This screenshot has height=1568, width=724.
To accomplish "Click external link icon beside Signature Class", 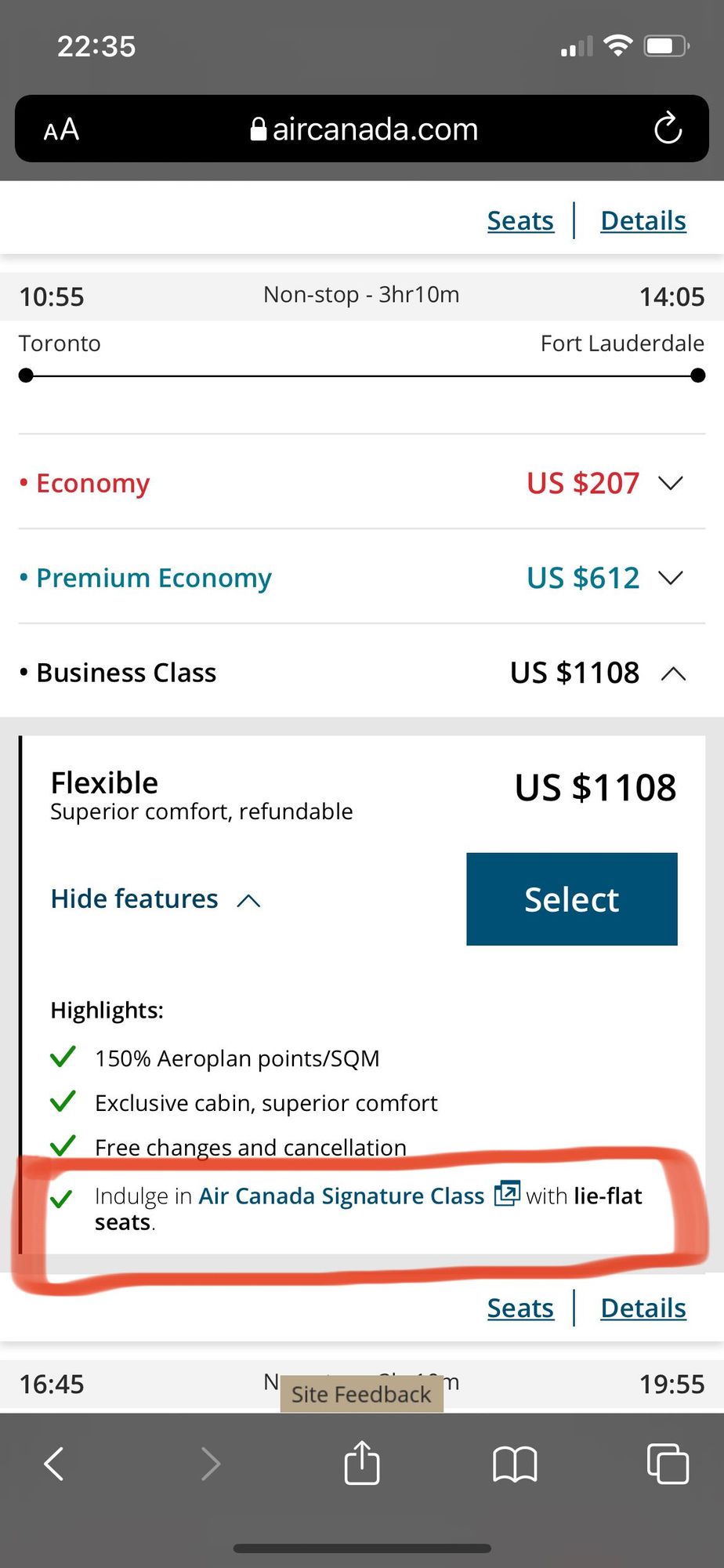I will tap(507, 1194).
